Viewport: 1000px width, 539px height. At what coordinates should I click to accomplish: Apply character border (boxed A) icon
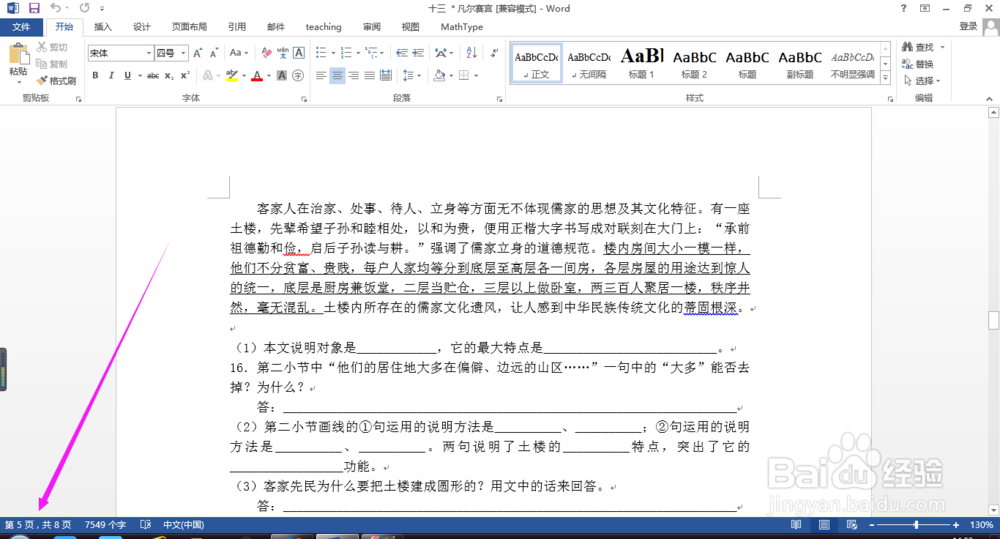tap(298, 53)
